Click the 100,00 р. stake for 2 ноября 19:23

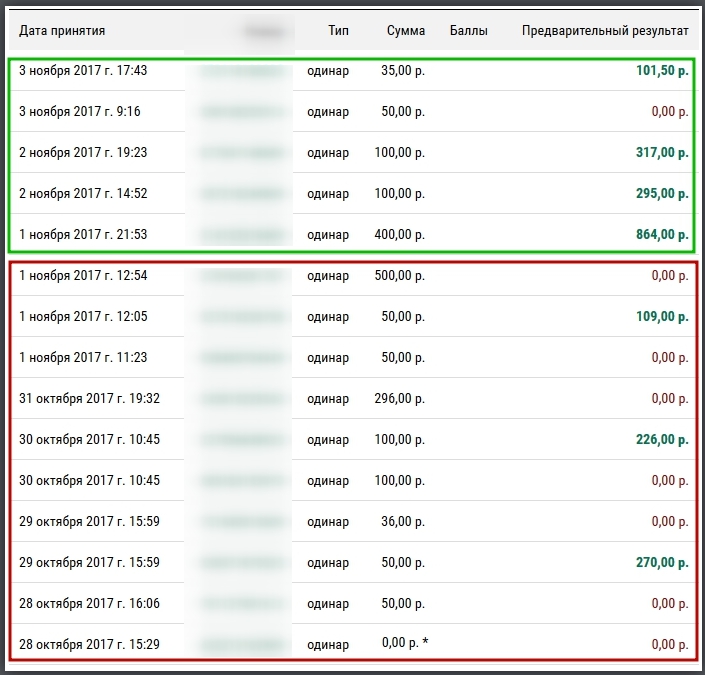[400, 152]
